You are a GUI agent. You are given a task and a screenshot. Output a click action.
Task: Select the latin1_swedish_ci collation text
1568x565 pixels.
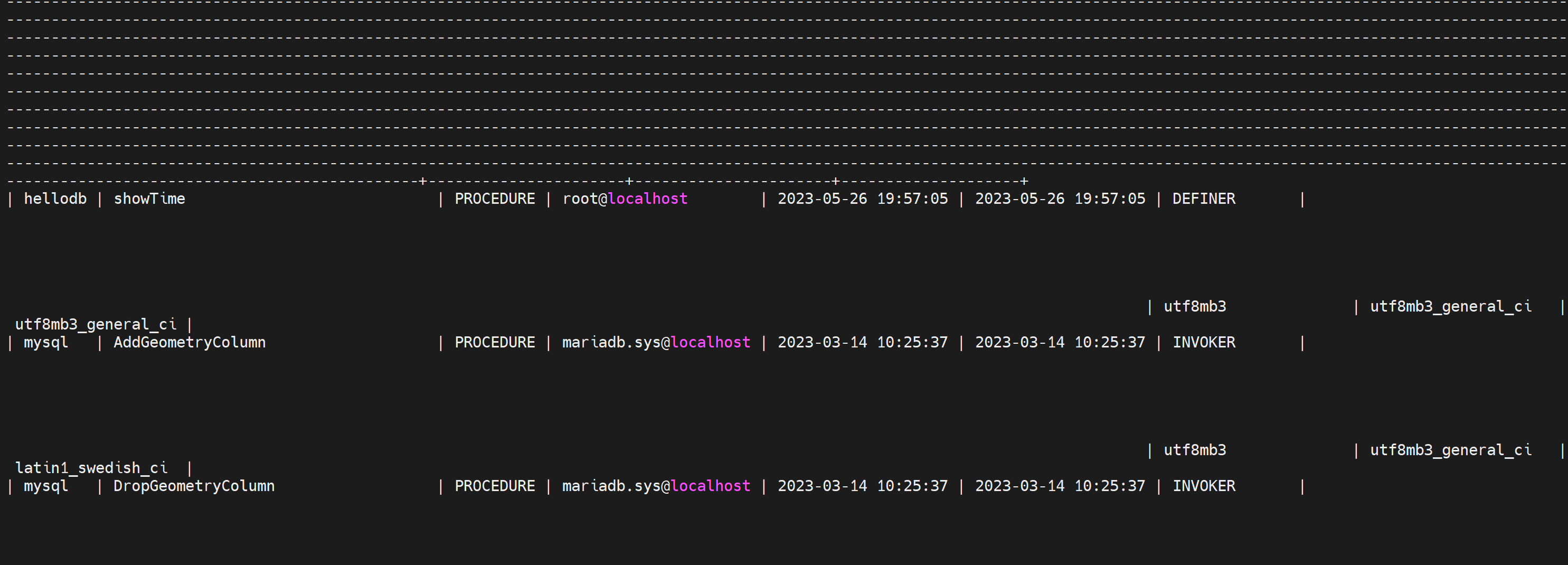pyautogui.click(x=91, y=468)
